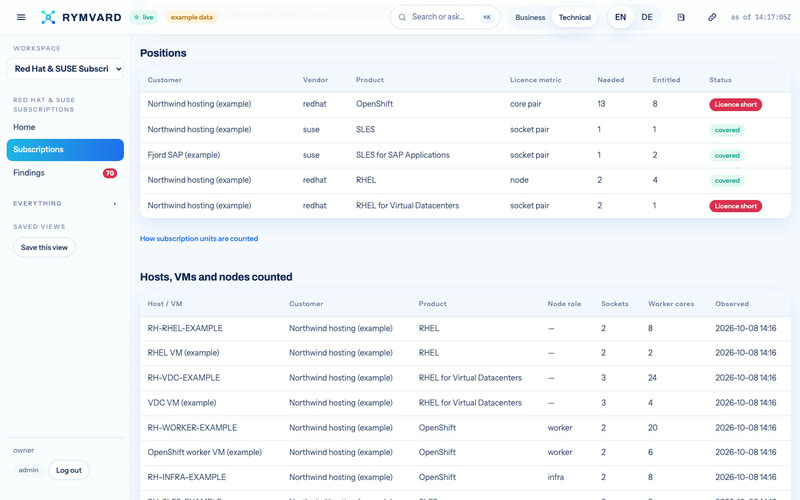This screenshot has height=500, width=800.
Task: Select RH-RHEL-EXAMPLE host row
Action: coord(465,329)
